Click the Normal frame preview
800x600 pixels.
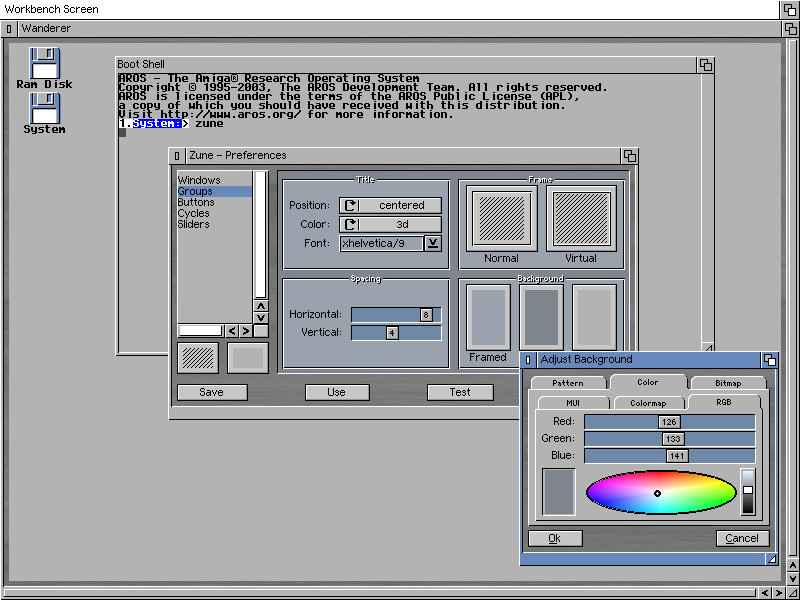502,218
